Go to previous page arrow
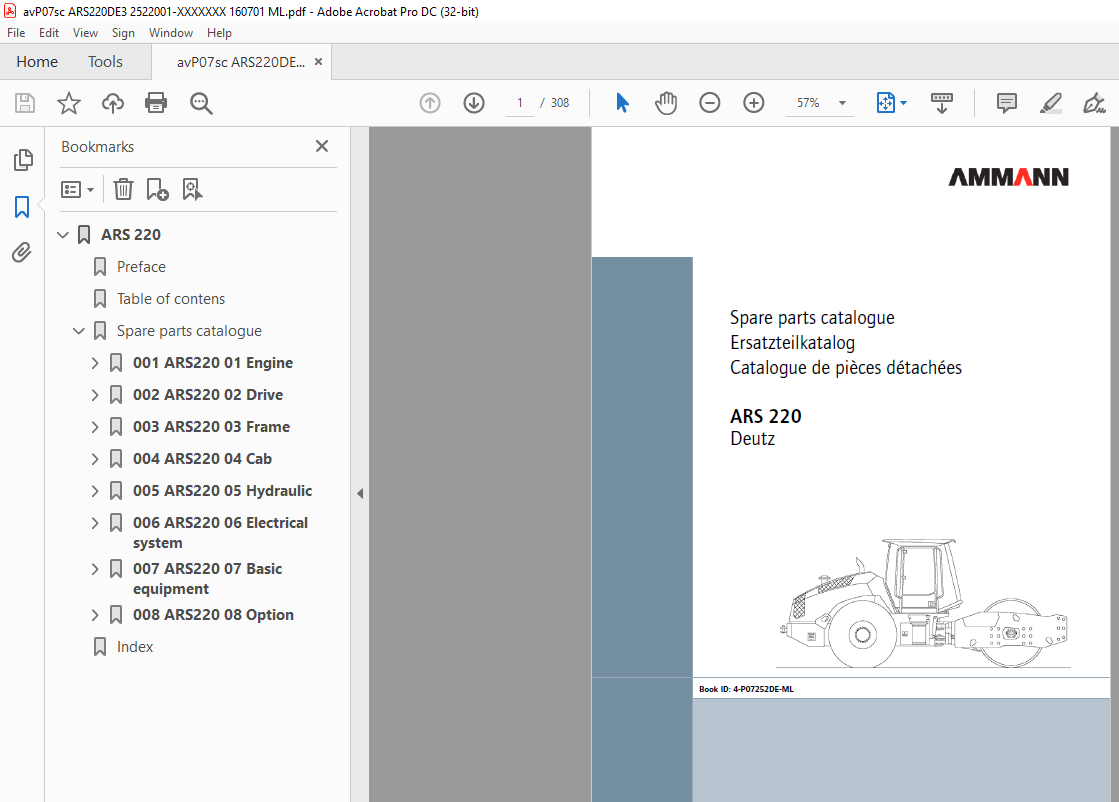Screen dimensions: 1119x802 (430, 103)
